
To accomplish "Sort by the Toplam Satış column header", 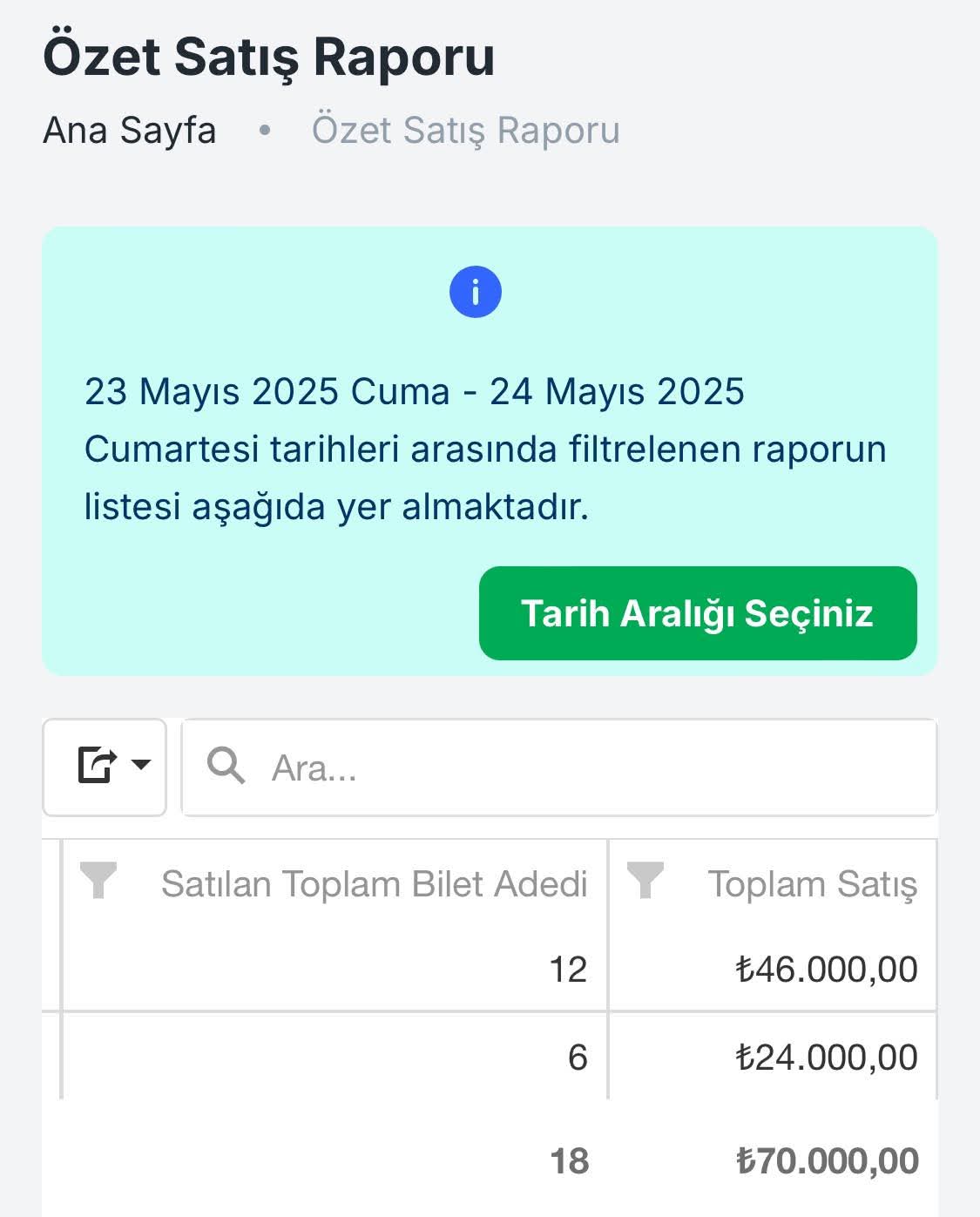I will click(x=812, y=884).
